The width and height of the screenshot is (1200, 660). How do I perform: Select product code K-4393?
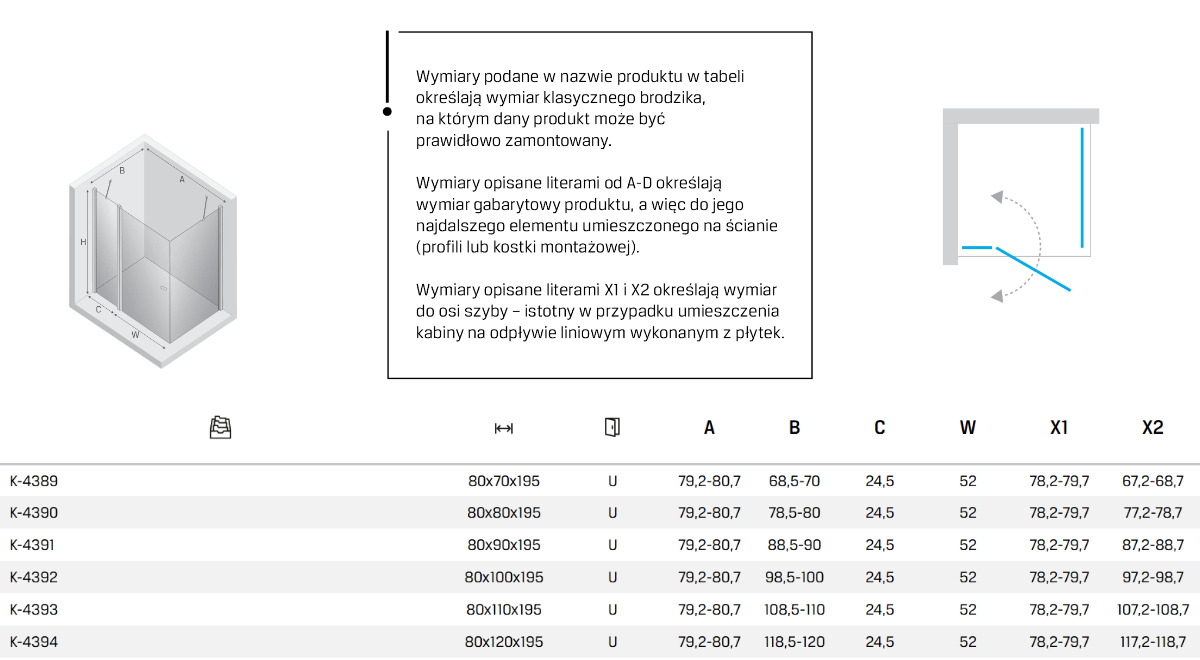tap(34, 609)
